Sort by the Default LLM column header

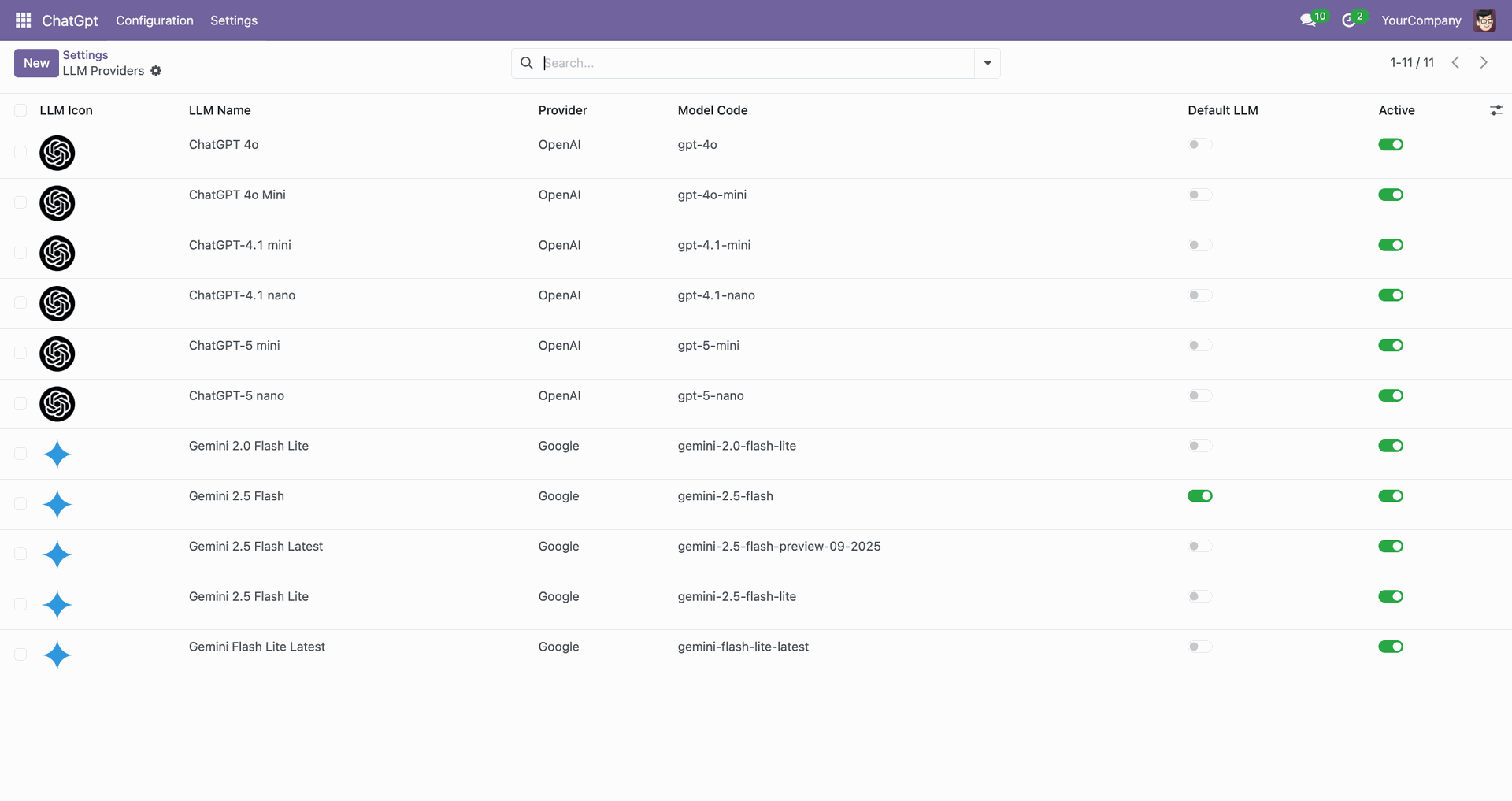tap(1223, 110)
